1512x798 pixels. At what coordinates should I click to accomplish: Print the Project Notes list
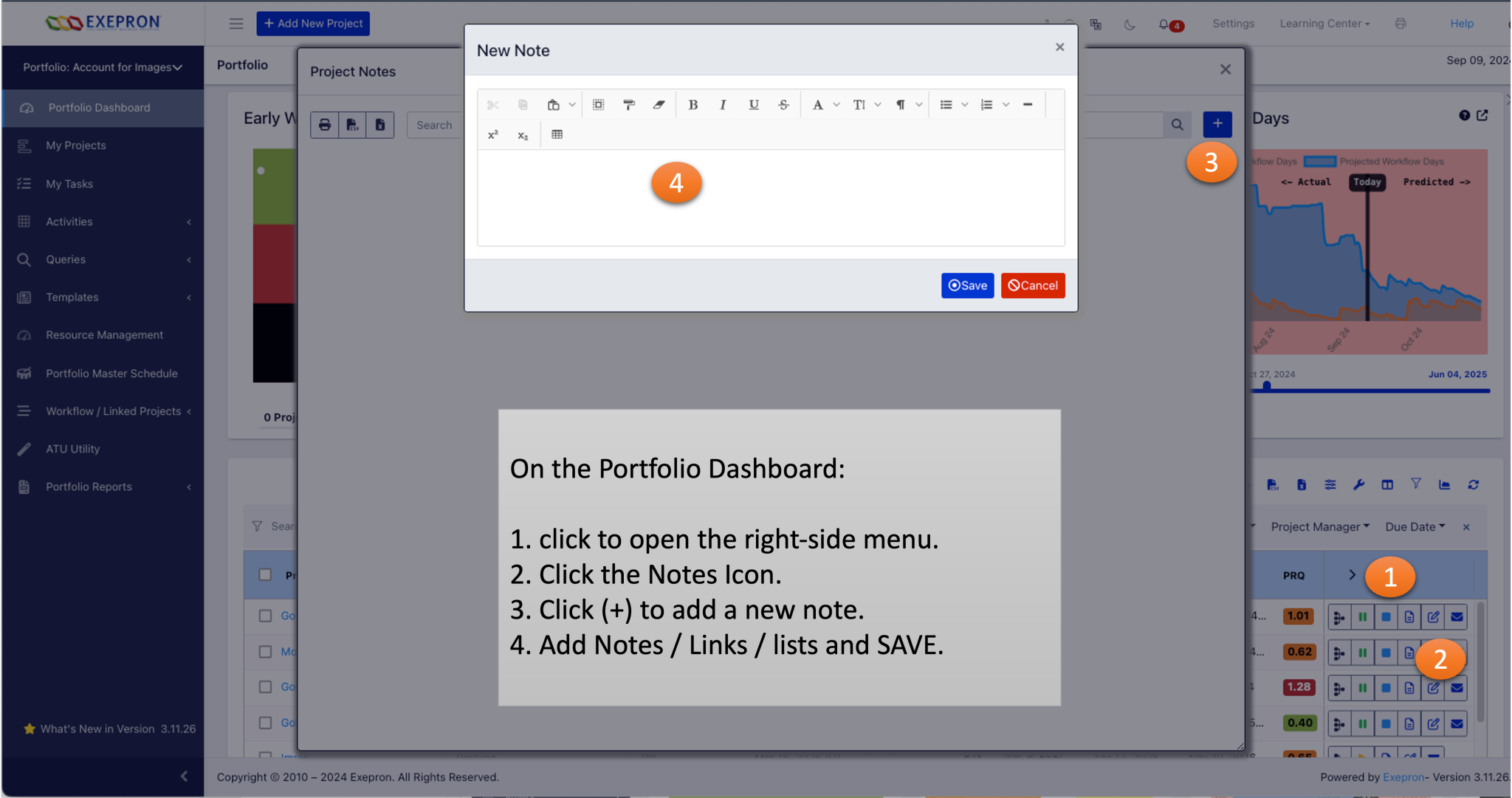click(325, 125)
